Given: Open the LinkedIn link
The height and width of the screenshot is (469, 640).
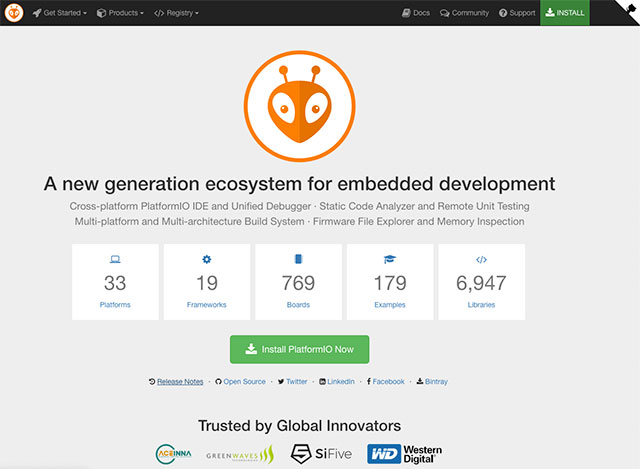Looking at the screenshot, I should (x=336, y=381).
